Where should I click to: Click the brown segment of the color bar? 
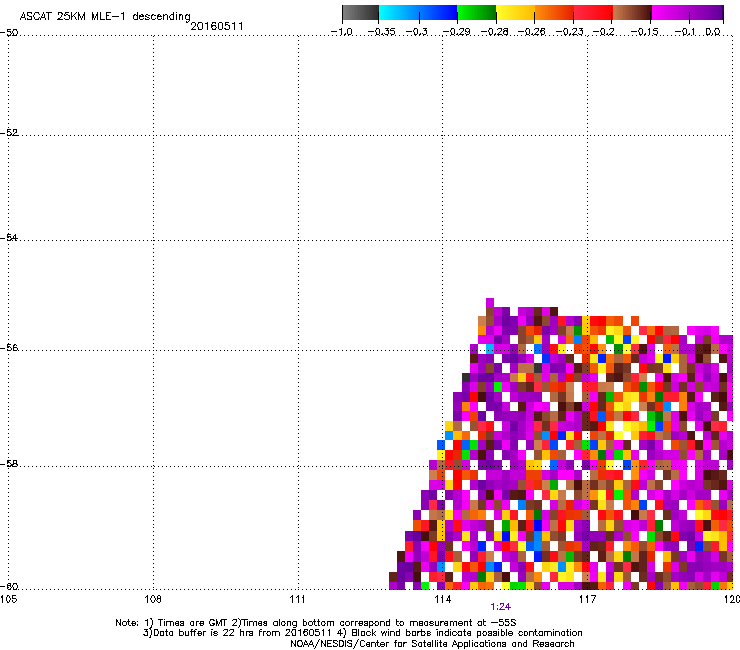632,12
